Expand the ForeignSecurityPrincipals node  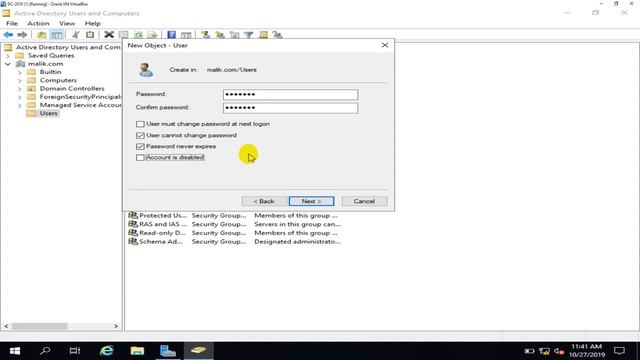coord(20,97)
